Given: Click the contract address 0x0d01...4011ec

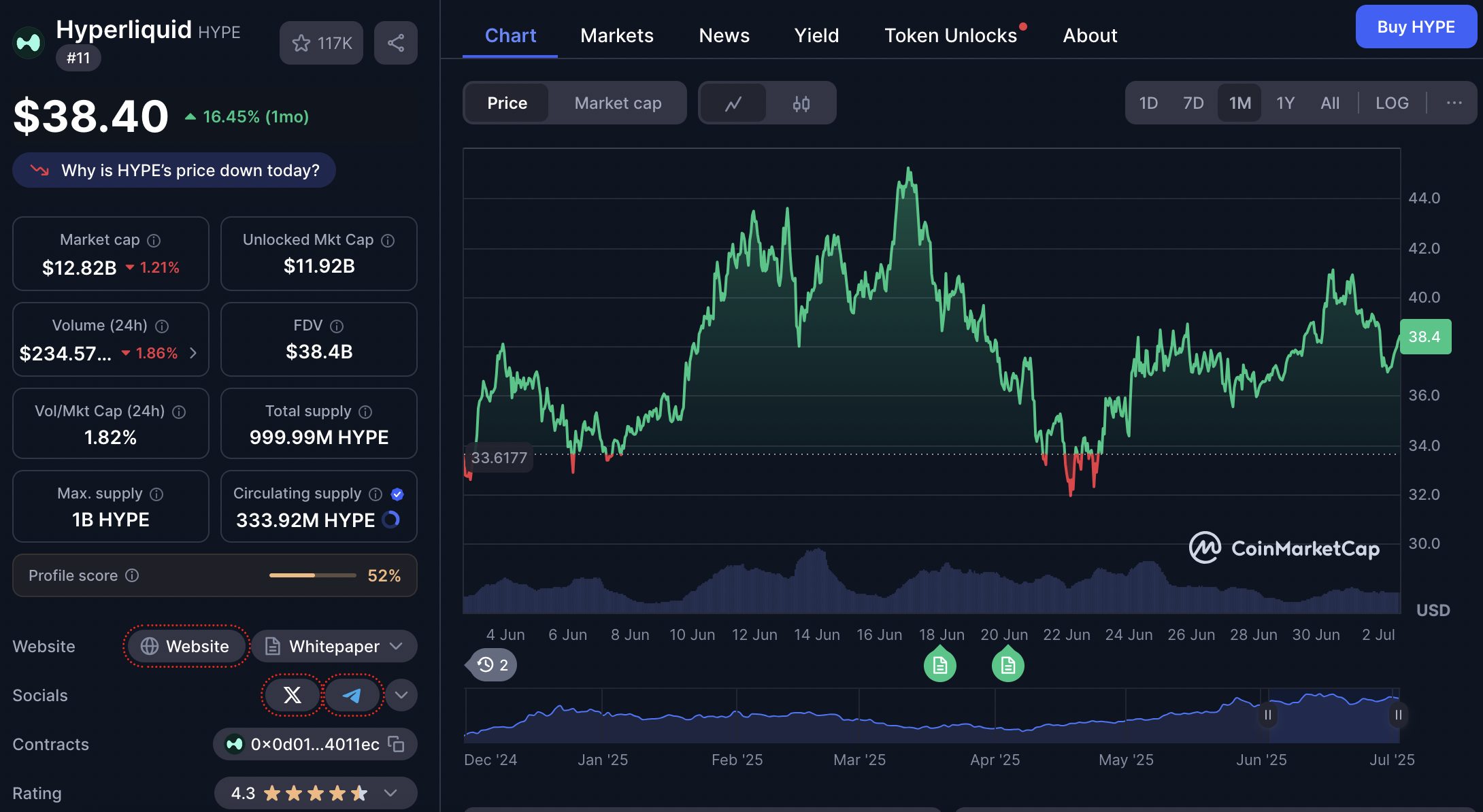Looking at the screenshot, I should click(314, 744).
